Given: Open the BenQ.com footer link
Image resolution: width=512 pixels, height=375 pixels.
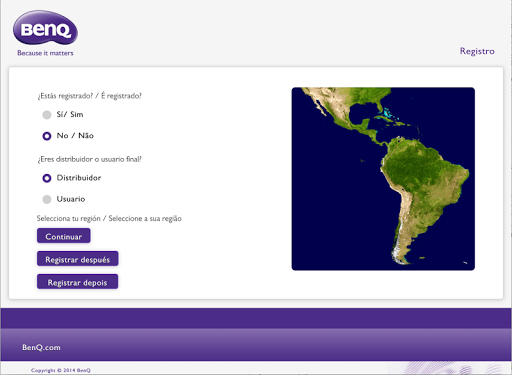Looking at the screenshot, I should click(x=41, y=347).
